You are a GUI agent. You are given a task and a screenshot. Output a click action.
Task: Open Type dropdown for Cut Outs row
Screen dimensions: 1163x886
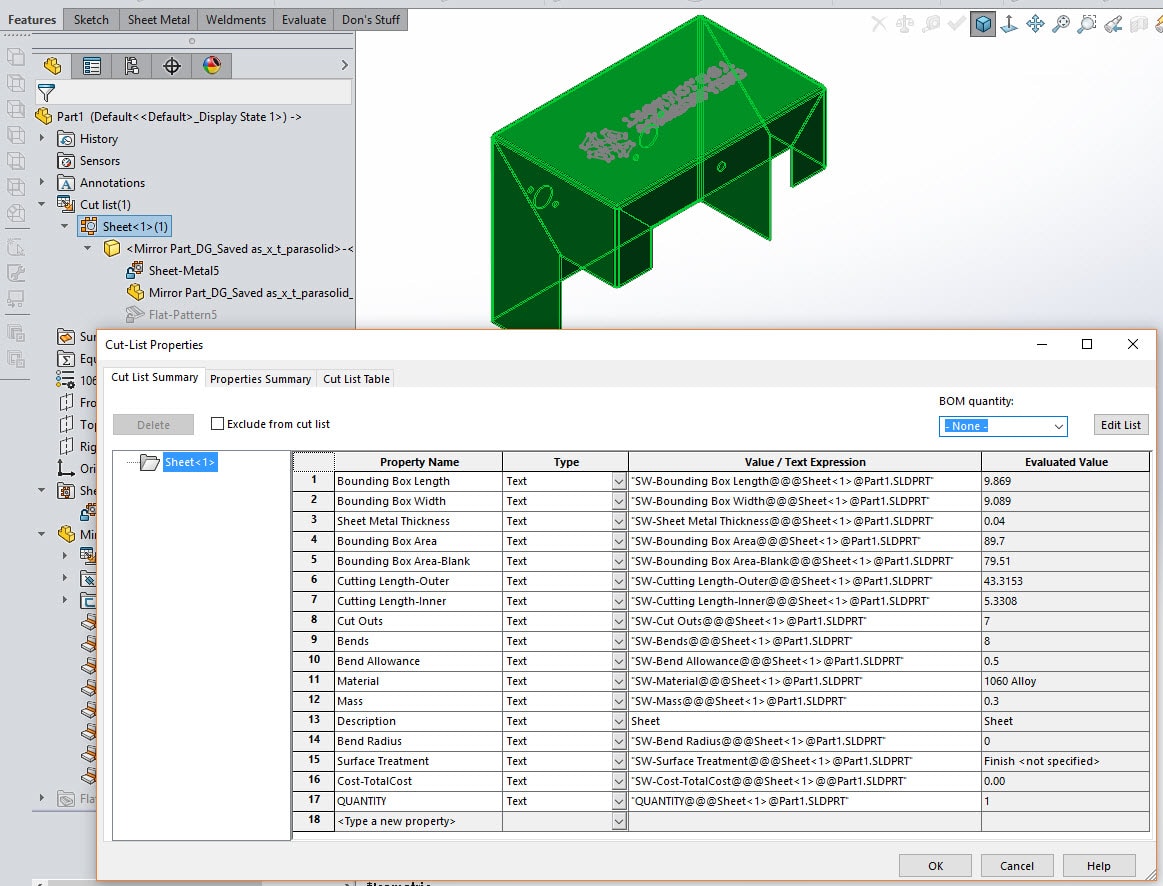(x=619, y=621)
